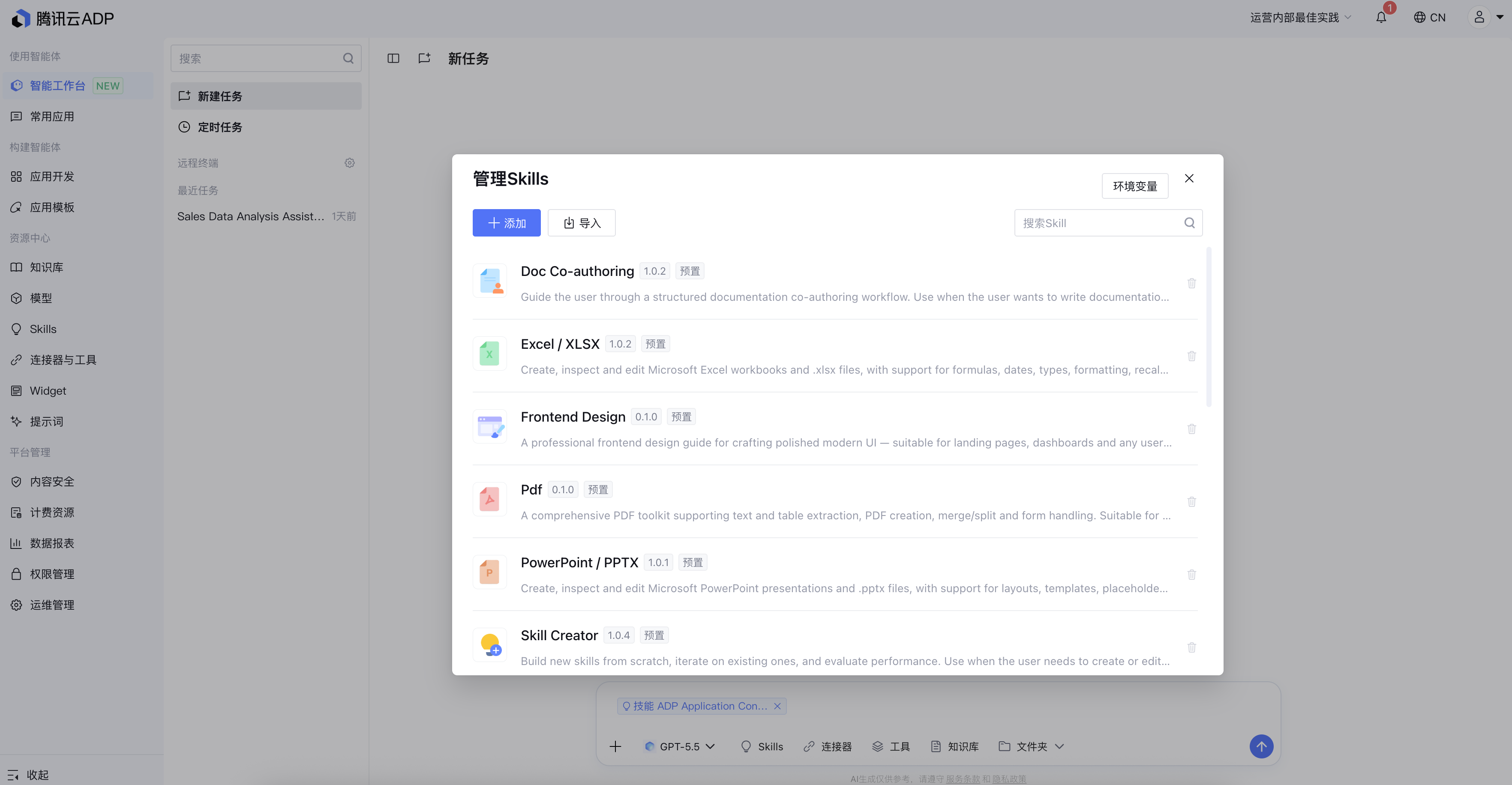This screenshot has width=1512, height=785.
Task: Click the new task icon beside 新任务
Action: click(x=424, y=58)
